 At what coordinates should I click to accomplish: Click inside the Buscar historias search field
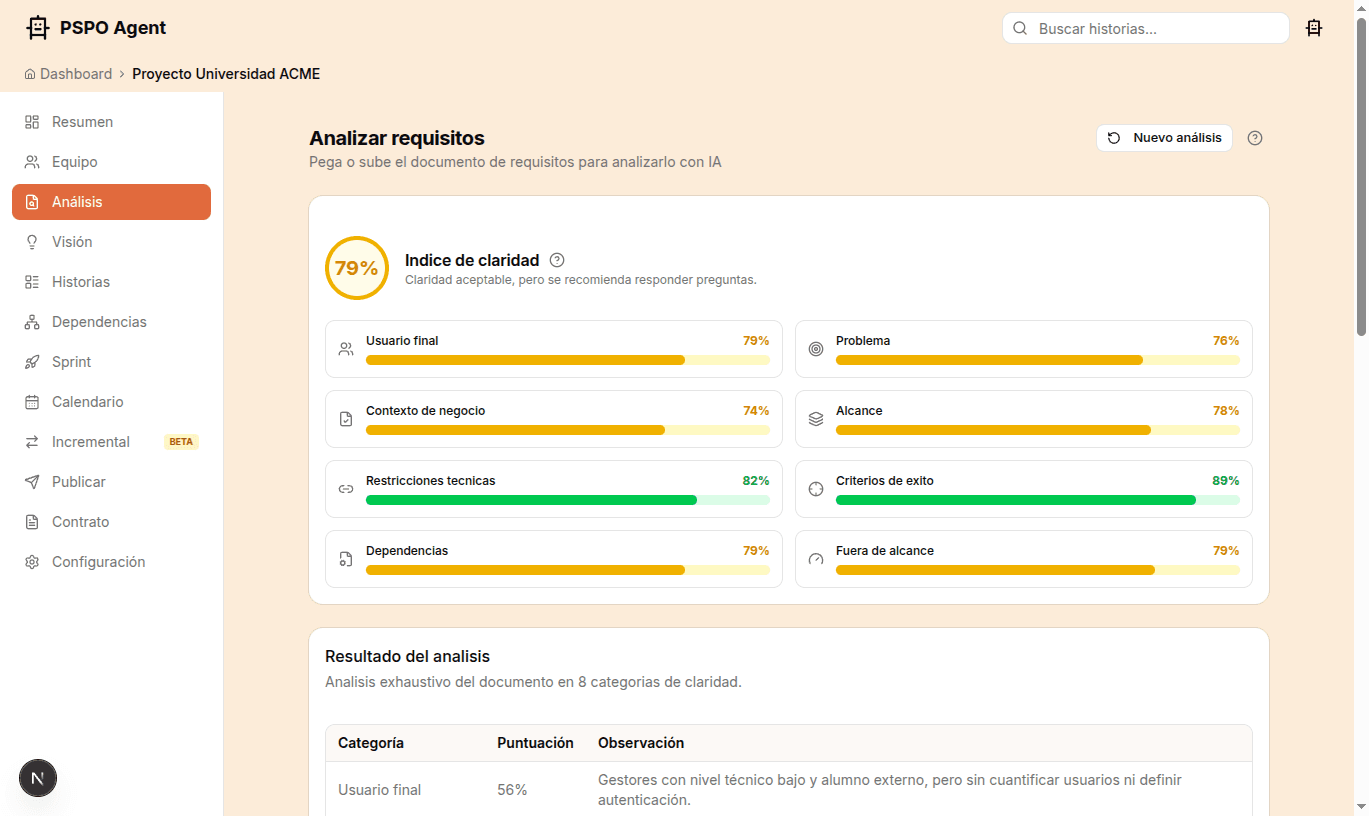[1144, 28]
